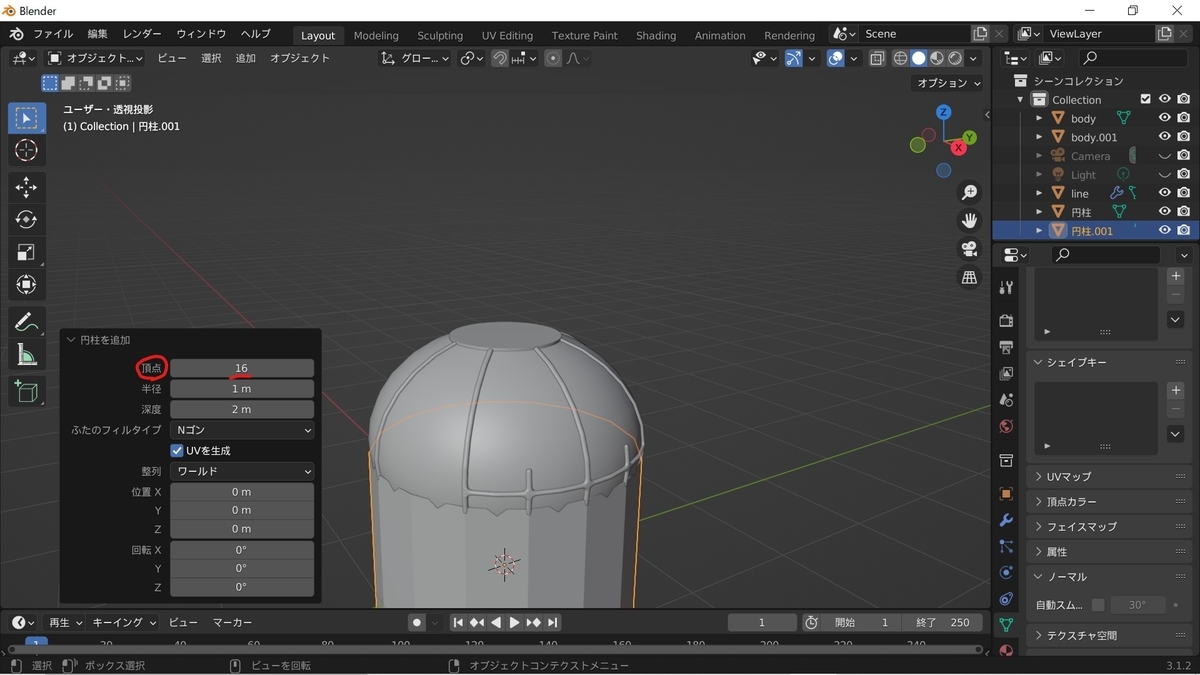Select the Add Cube tool
The width and height of the screenshot is (1200, 675).
27,391
